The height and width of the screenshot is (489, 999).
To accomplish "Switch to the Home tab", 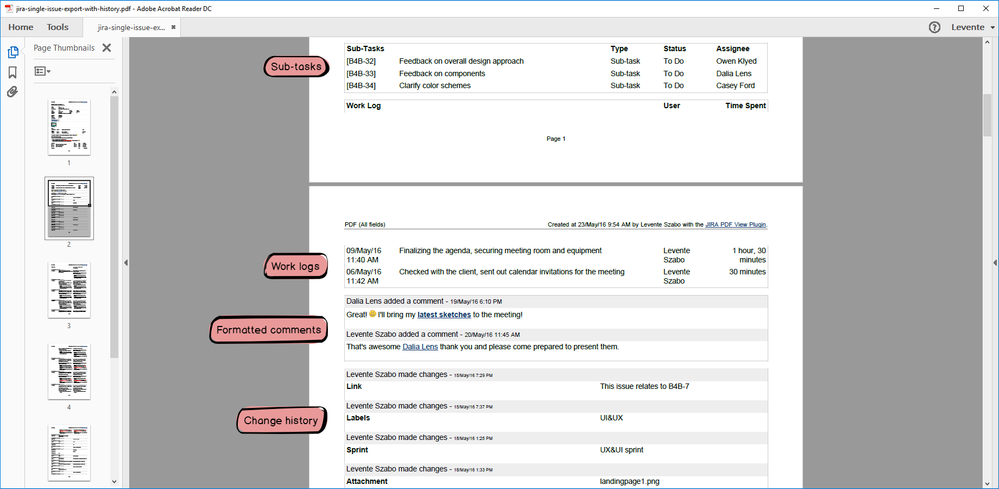I will tap(21, 27).
